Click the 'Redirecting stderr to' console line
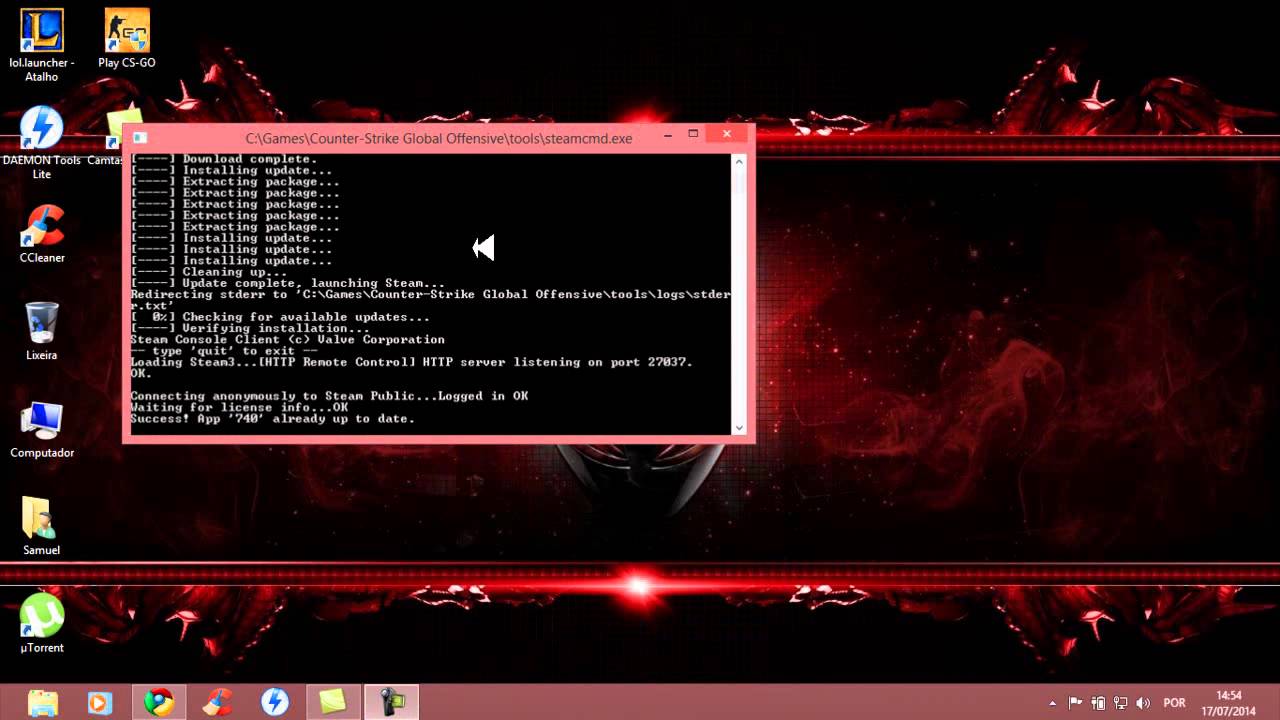 pos(430,300)
